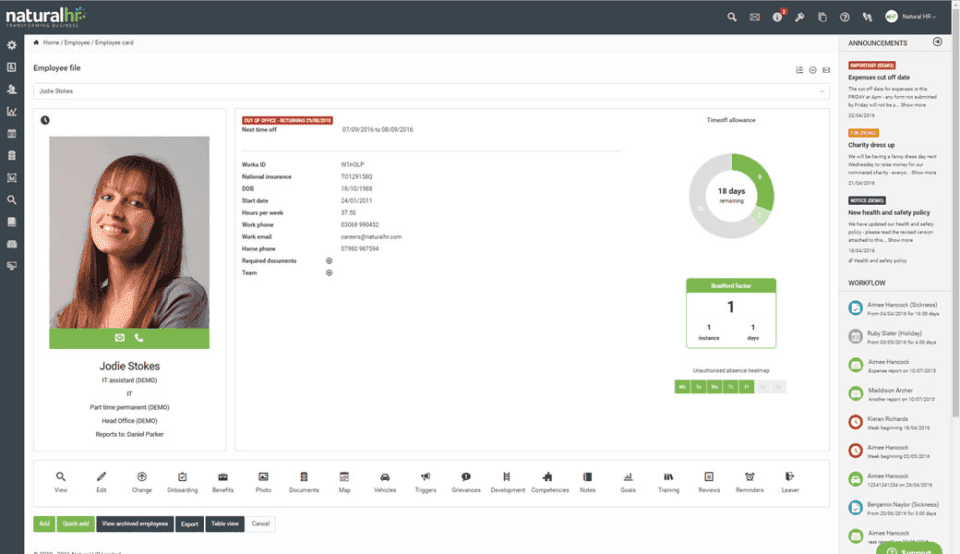Screen dimensions: 960x554
Task: Click the phone icon under employee photo
Action: 139,338
